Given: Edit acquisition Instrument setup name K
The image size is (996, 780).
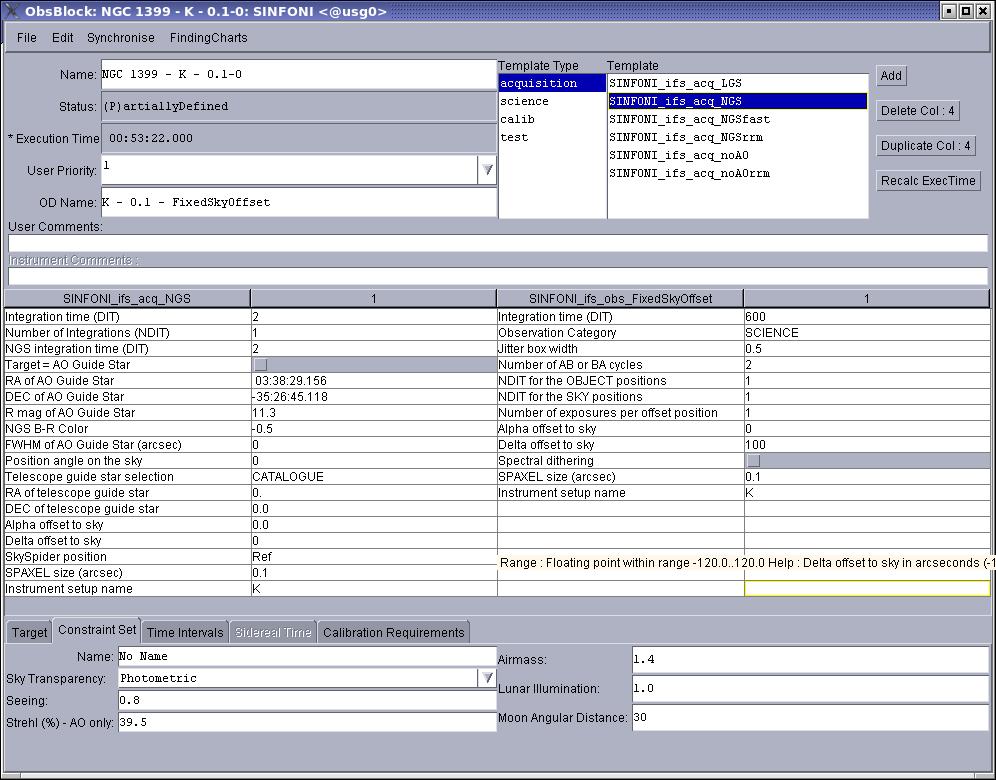Looking at the screenshot, I should 374,589.
